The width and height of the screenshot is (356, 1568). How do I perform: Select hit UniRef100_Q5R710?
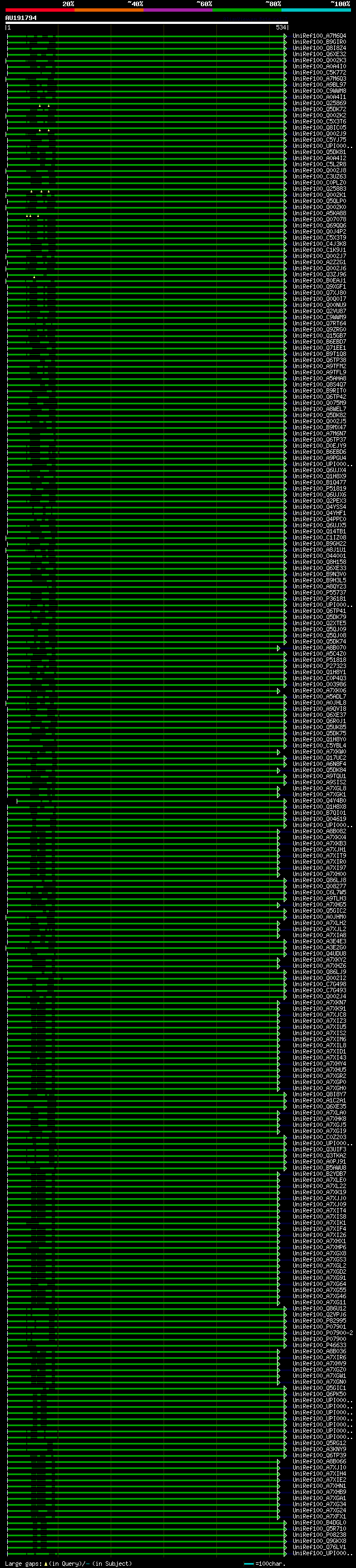pos(319,1529)
